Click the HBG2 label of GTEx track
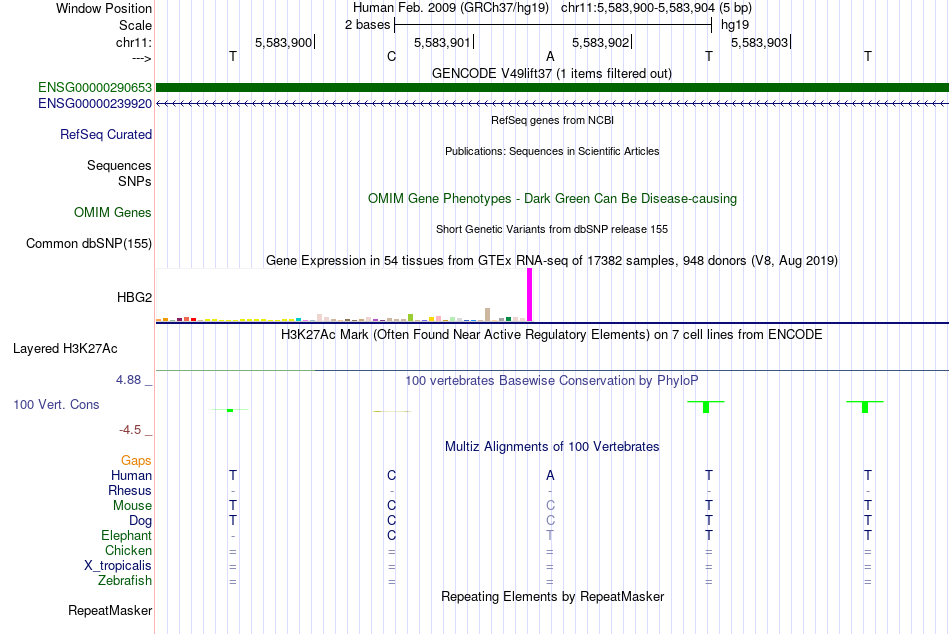950x634 pixels. [x=134, y=297]
